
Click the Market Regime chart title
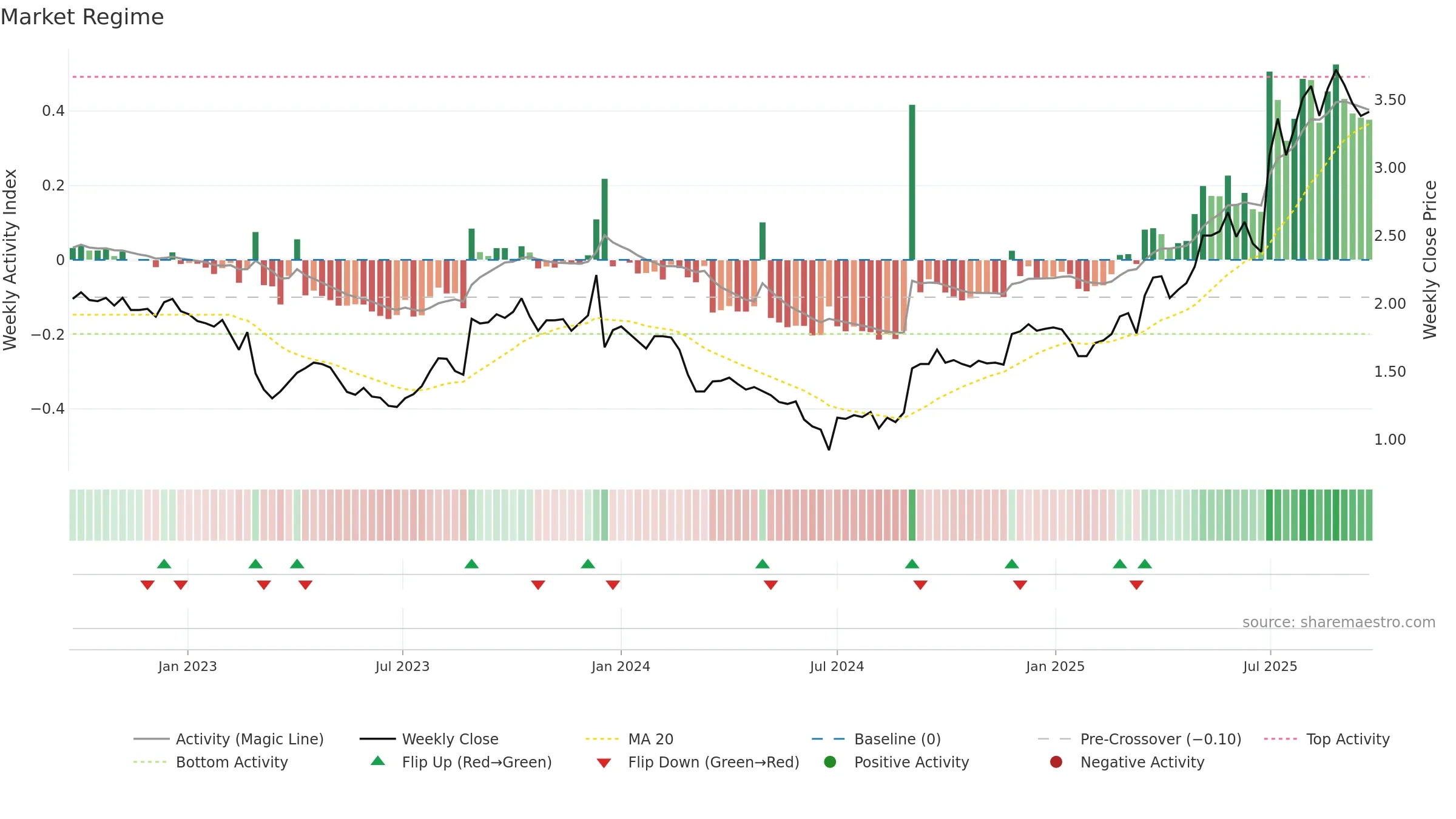pyautogui.click(x=82, y=17)
